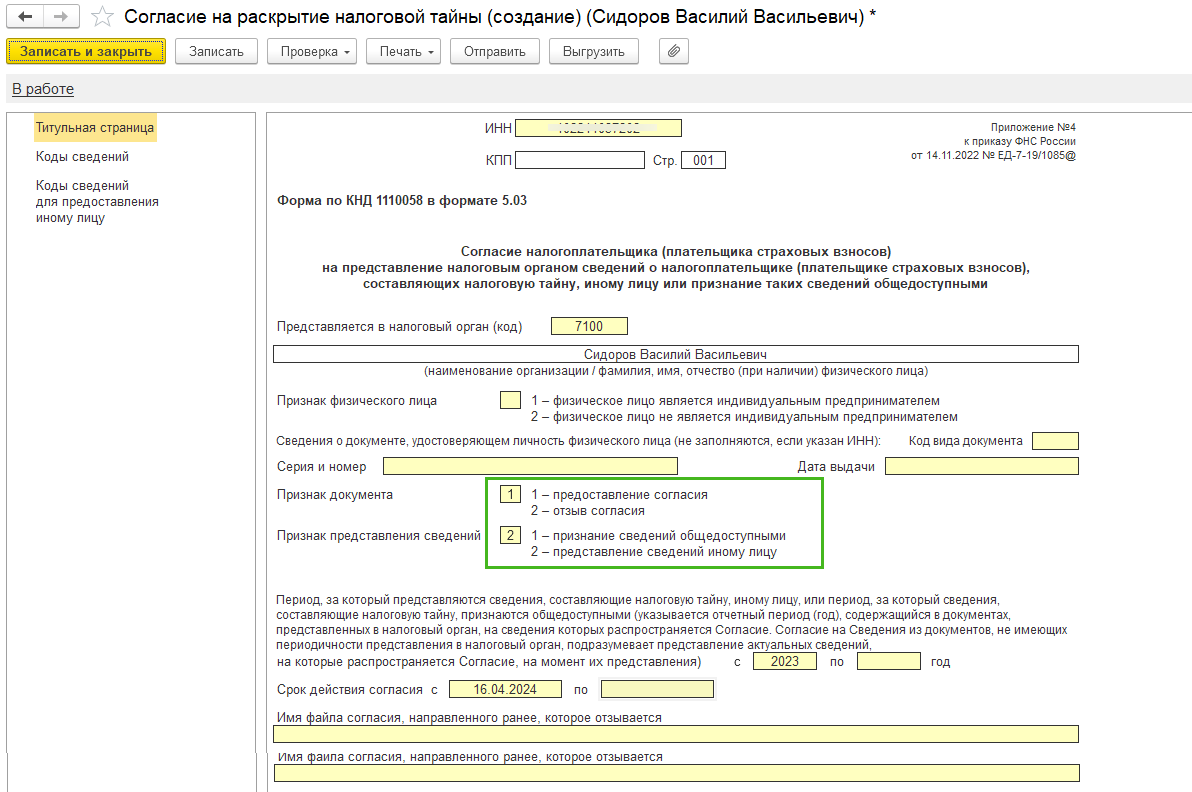Click the Признак документа value box
This screenshot has width=1192, height=792.
(x=510, y=494)
